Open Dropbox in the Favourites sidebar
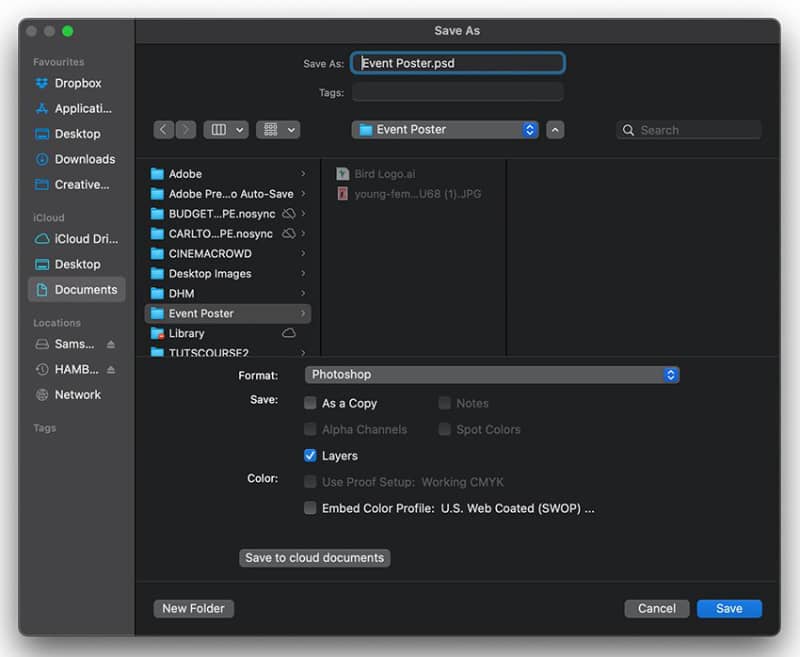 [68, 83]
